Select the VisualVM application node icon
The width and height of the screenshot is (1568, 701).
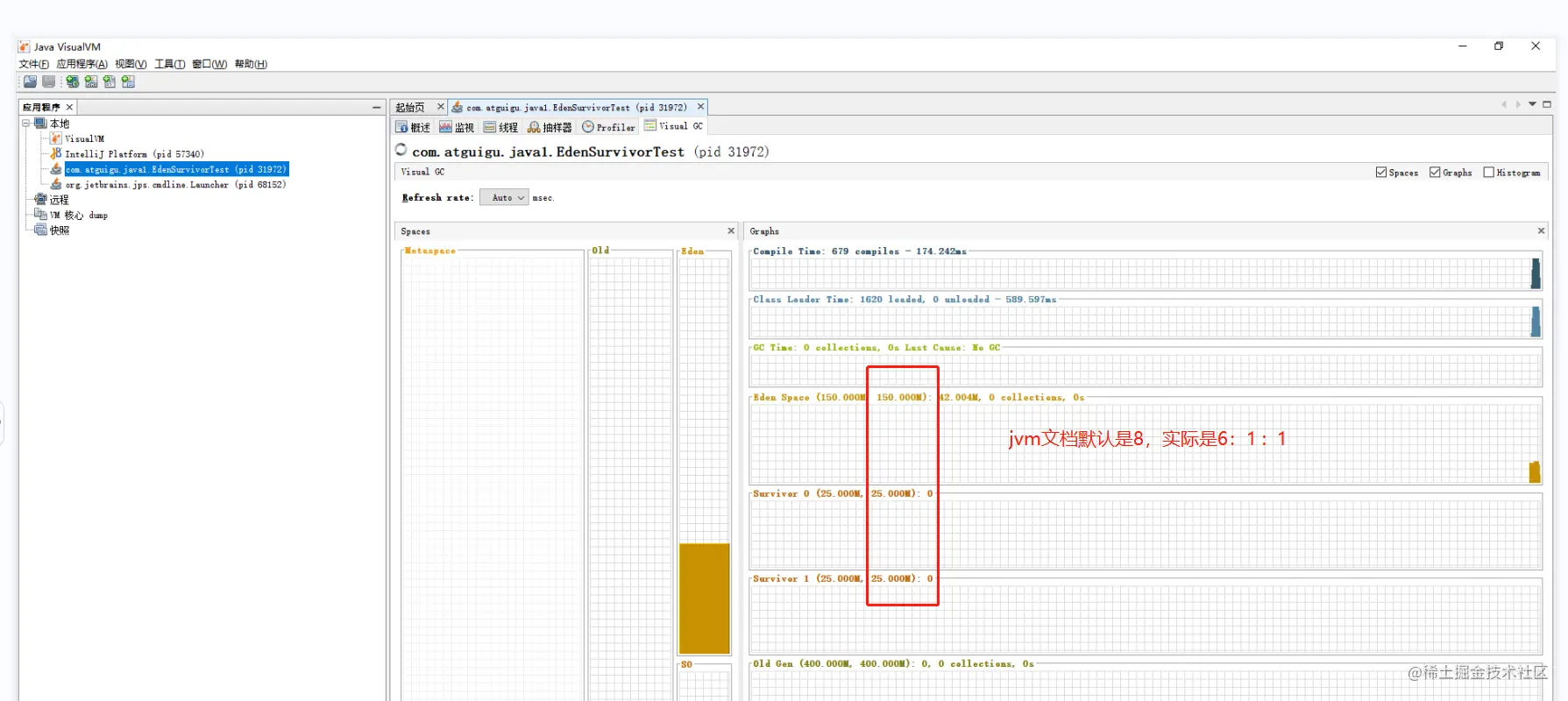56,138
